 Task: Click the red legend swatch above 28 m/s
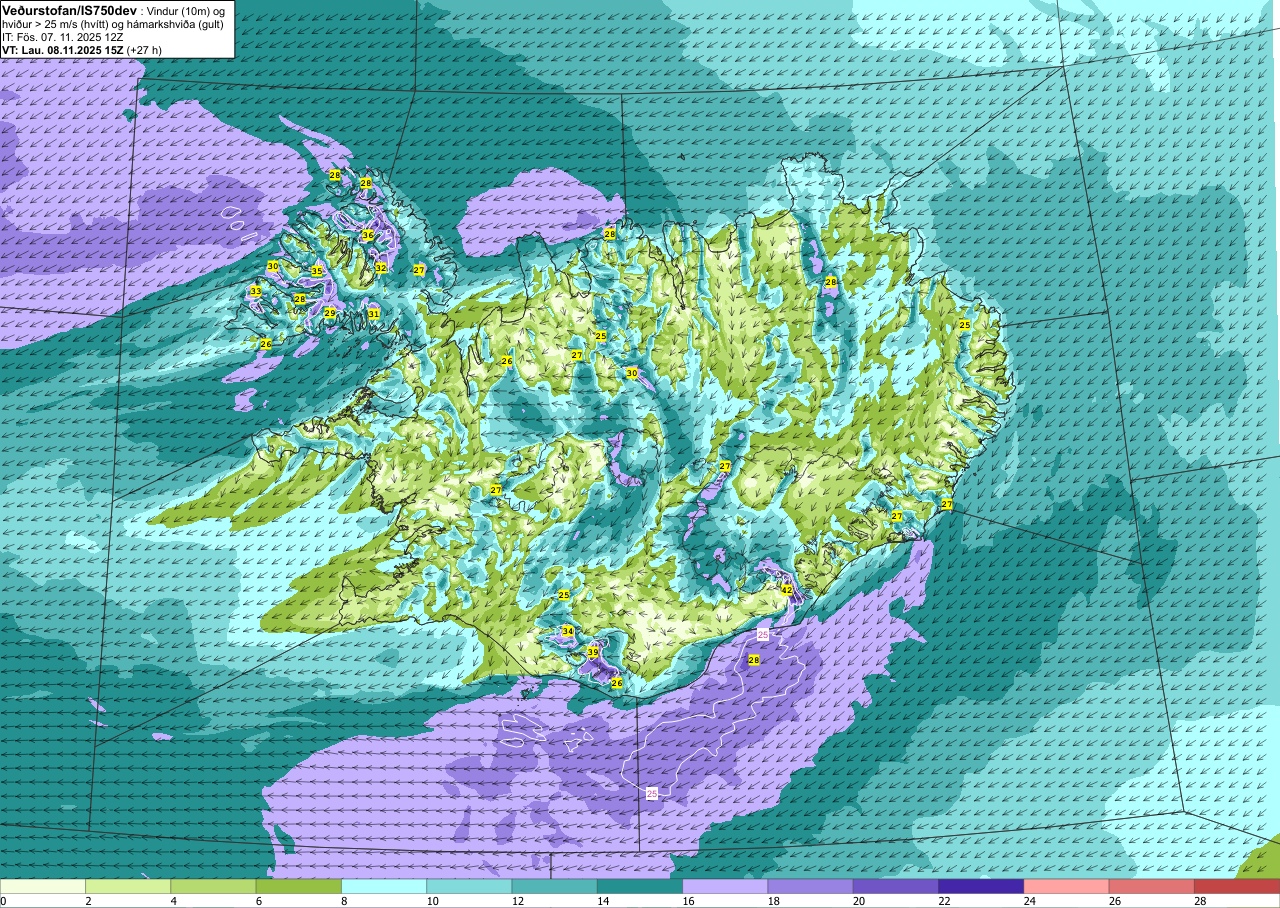point(1236,886)
